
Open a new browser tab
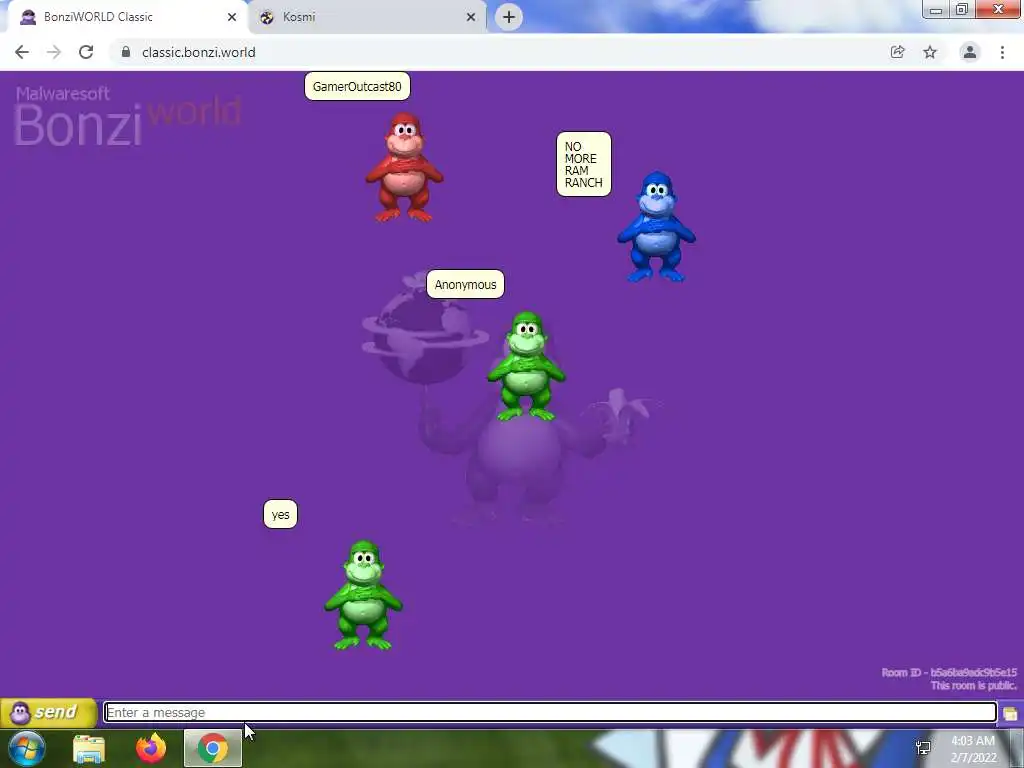click(x=509, y=17)
